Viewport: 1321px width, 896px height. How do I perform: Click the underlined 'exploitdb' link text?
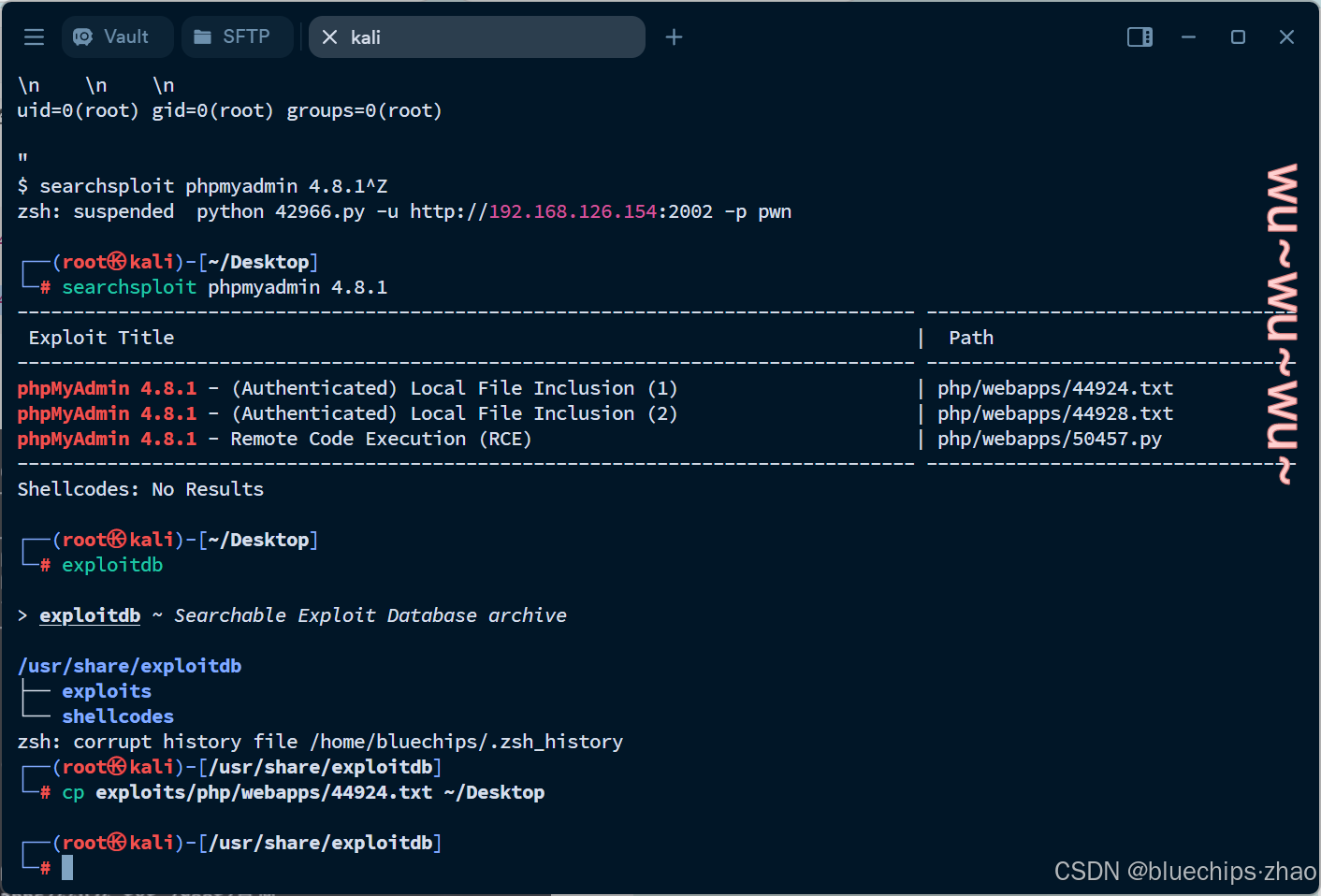(x=90, y=615)
